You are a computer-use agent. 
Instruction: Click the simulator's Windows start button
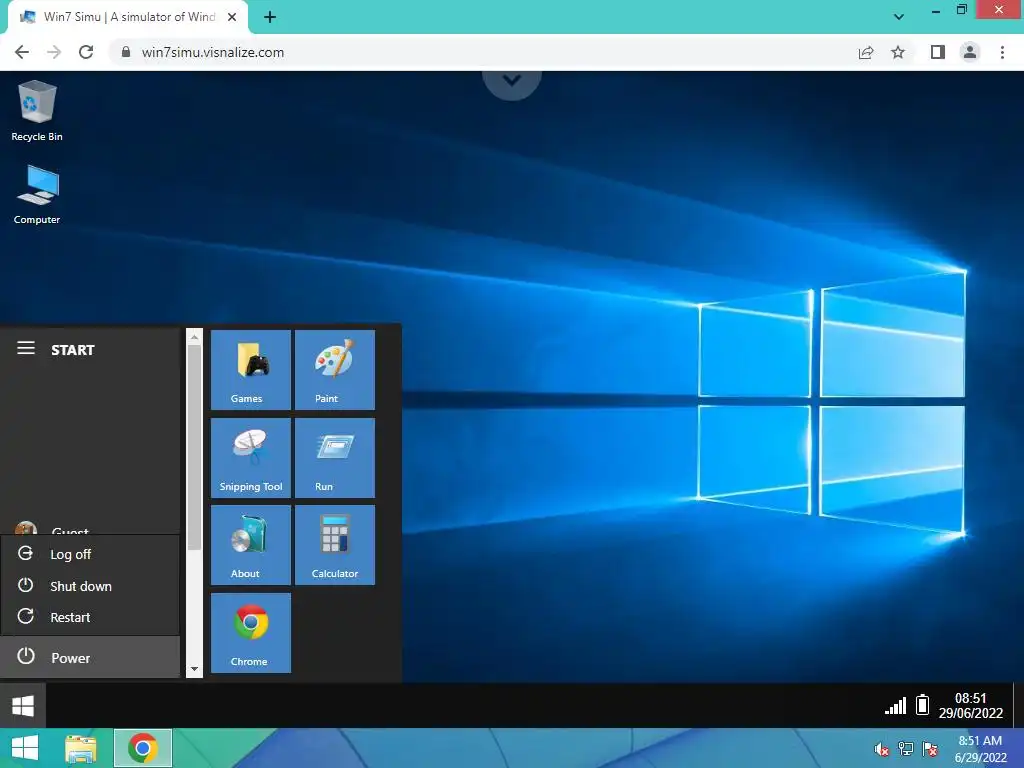pyautogui.click(x=23, y=706)
